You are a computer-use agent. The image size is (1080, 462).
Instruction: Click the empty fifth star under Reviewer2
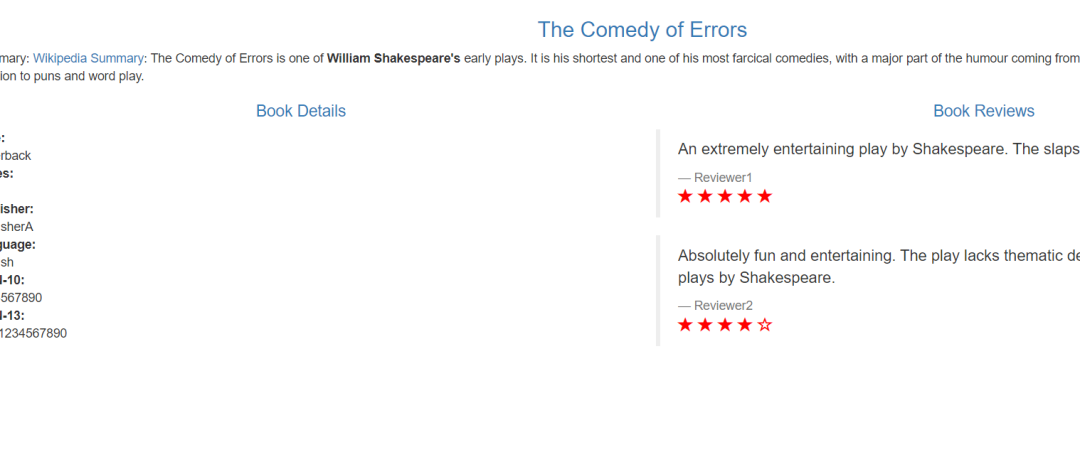click(x=765, y=325)
